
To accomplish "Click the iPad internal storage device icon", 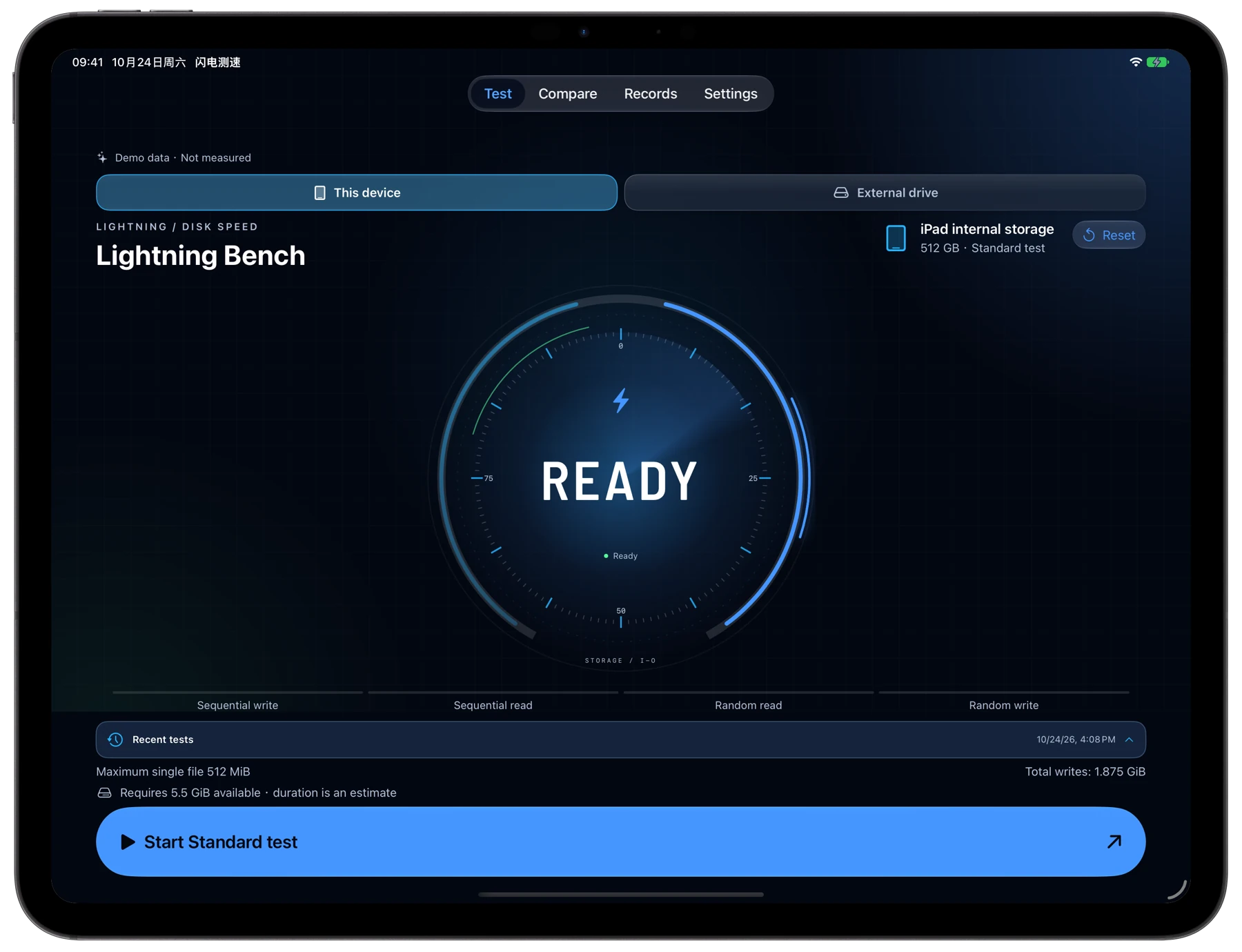I will pos(896,238).
